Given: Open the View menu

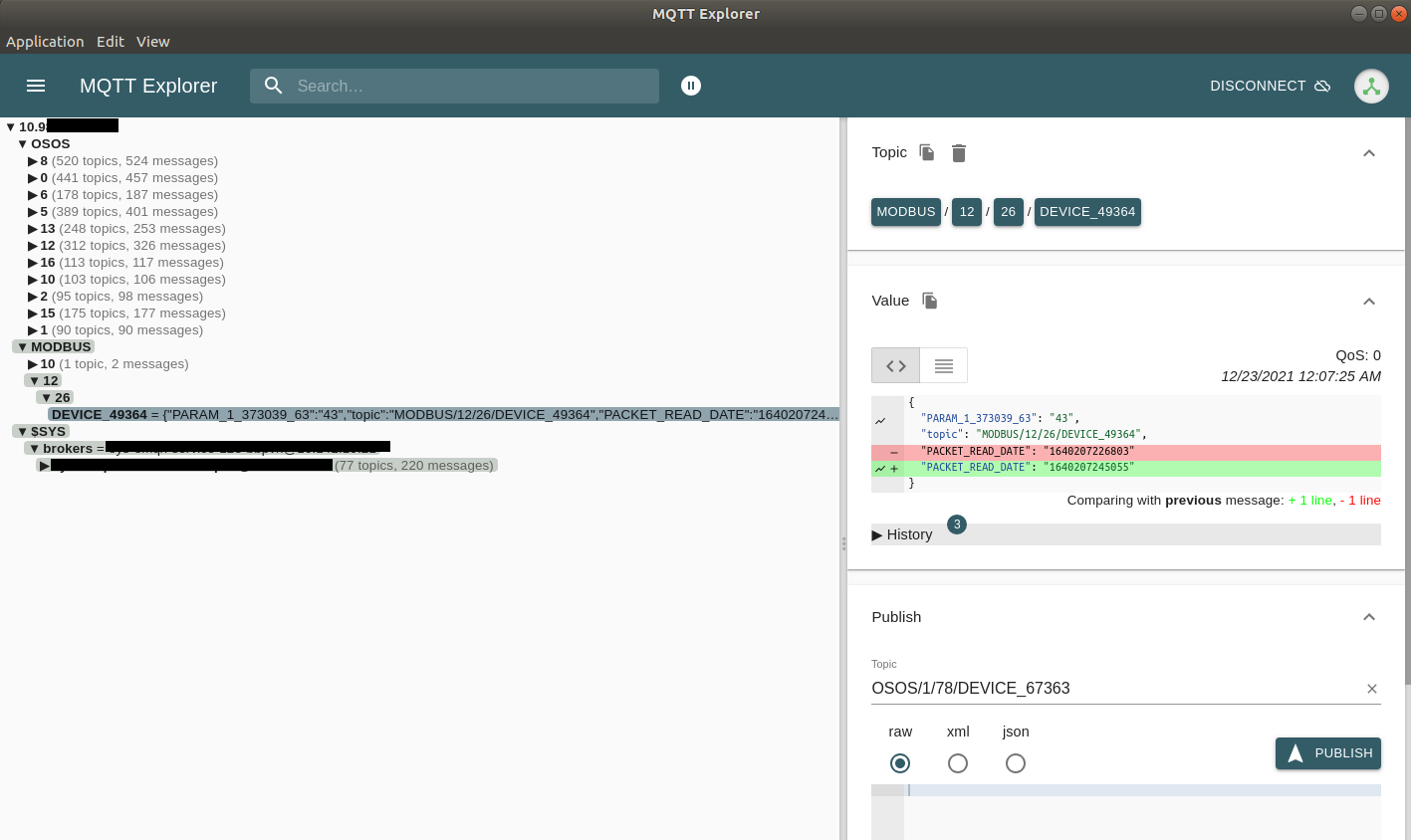Looking at the screenshot, I should 152,42.
